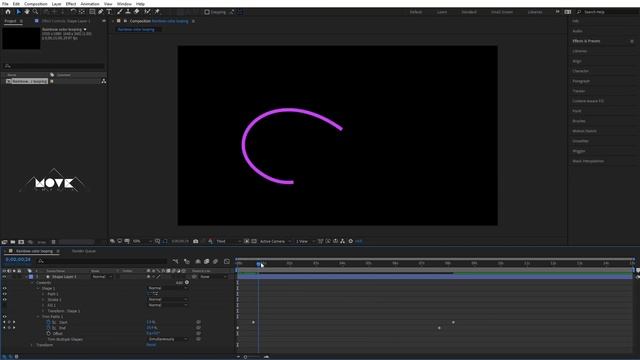
Task: Select the Pen tool
Action: (101, 12)
